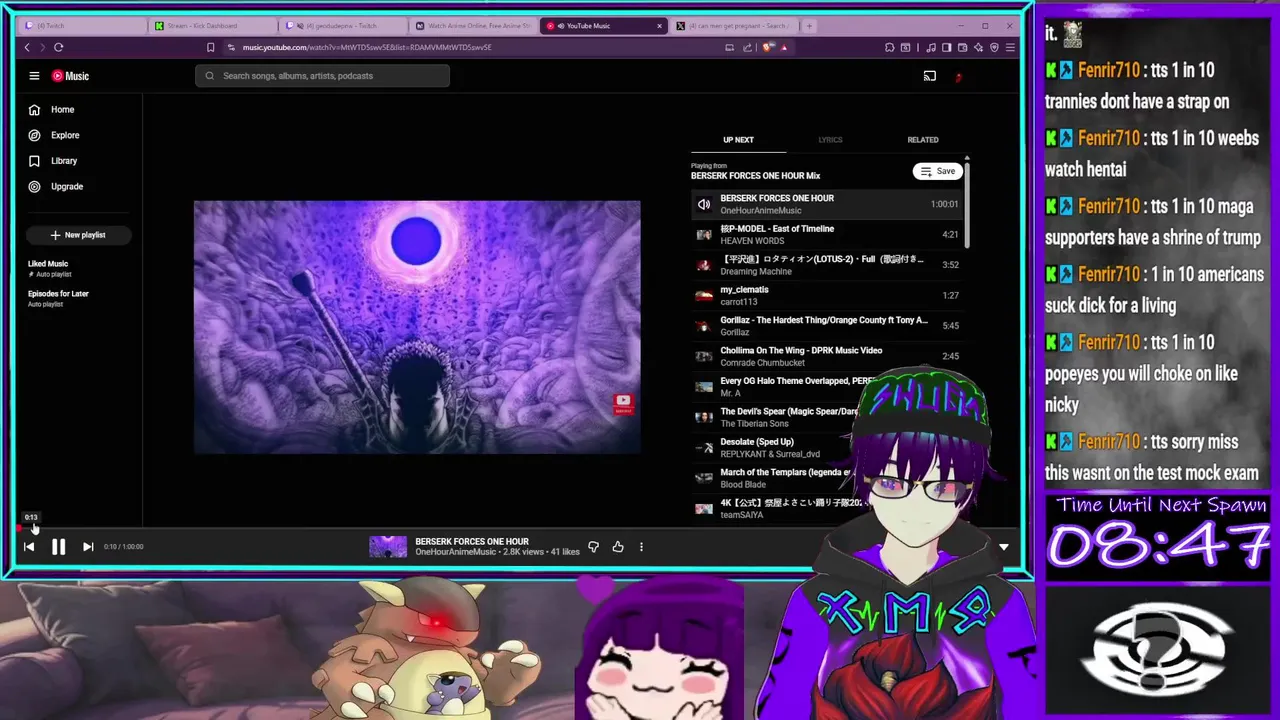Click the Cast to device icon

[x=930, y=76]
